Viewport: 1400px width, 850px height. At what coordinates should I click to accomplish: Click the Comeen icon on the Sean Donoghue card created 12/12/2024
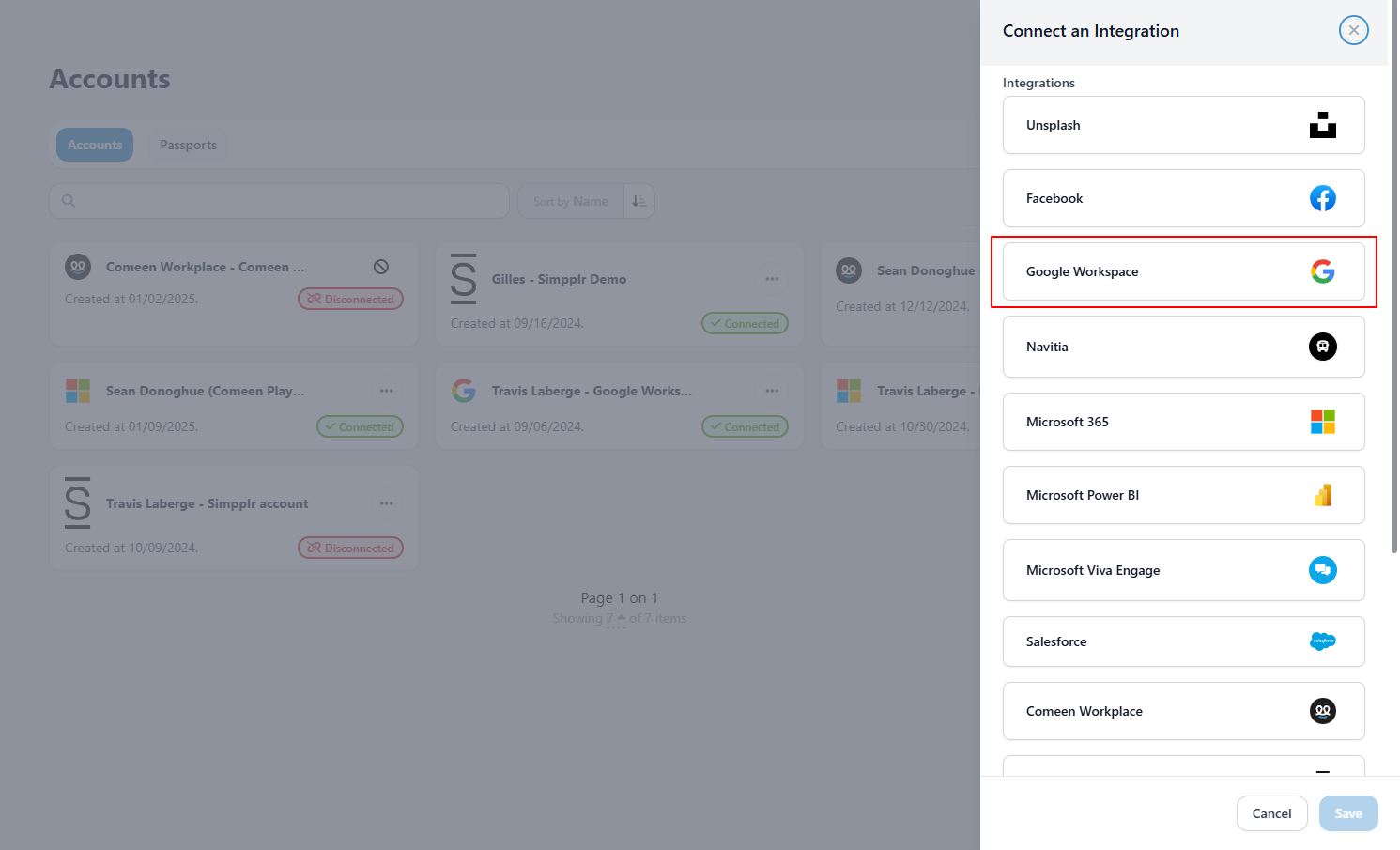(x=849, y=270)
